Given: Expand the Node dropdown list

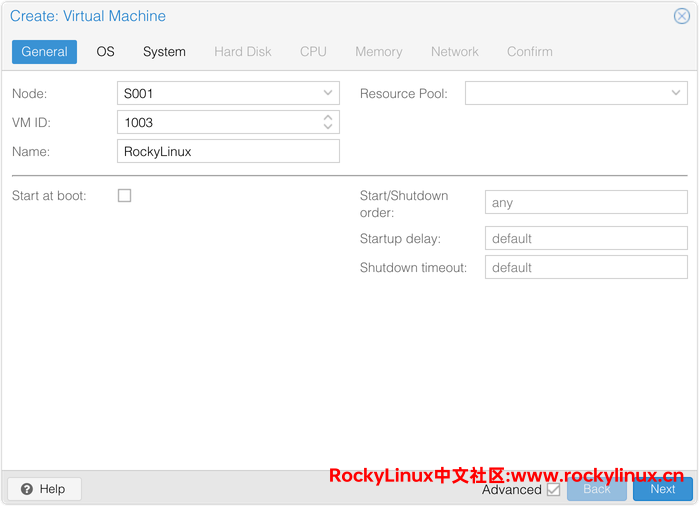Looking at the screenshot, I should (x=328, y=93).
